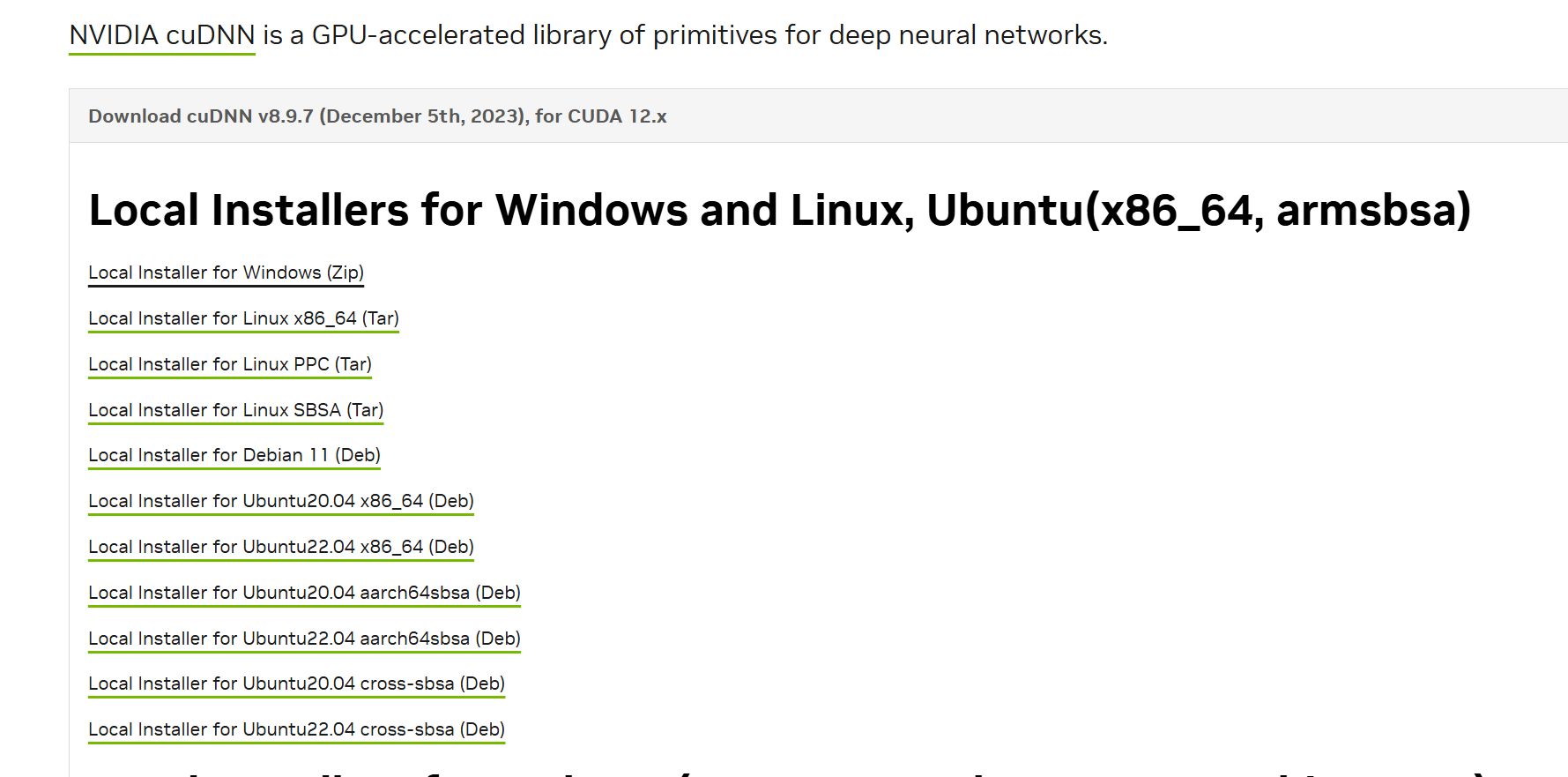This screenshot has width=1568, height=777.
Task: Download Local Installer for Linux SBSA (Tar)
Action: click(x=236, y=410)
